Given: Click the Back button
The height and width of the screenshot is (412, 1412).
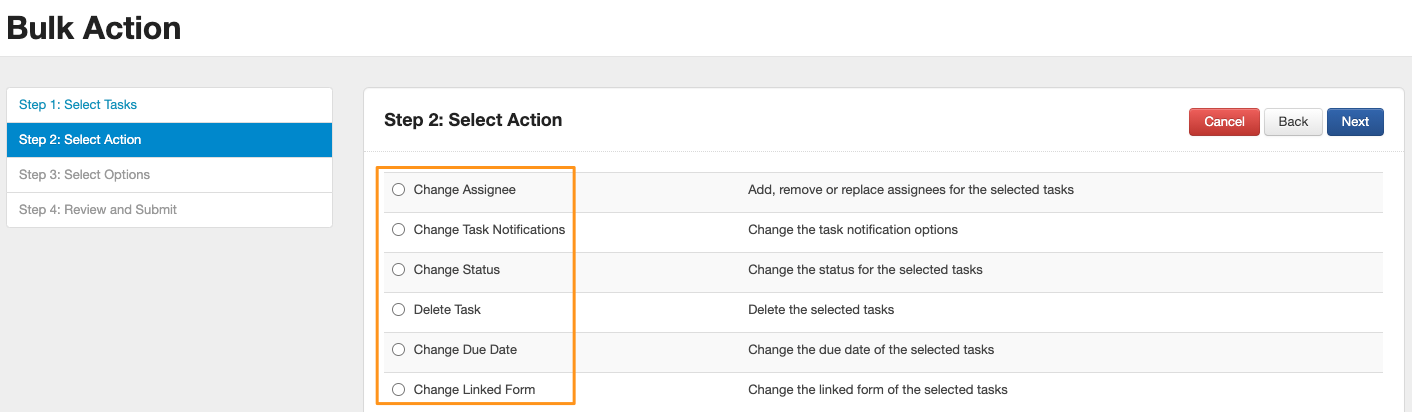Looking at the screenshot, I should click(x=1293, y=122).
